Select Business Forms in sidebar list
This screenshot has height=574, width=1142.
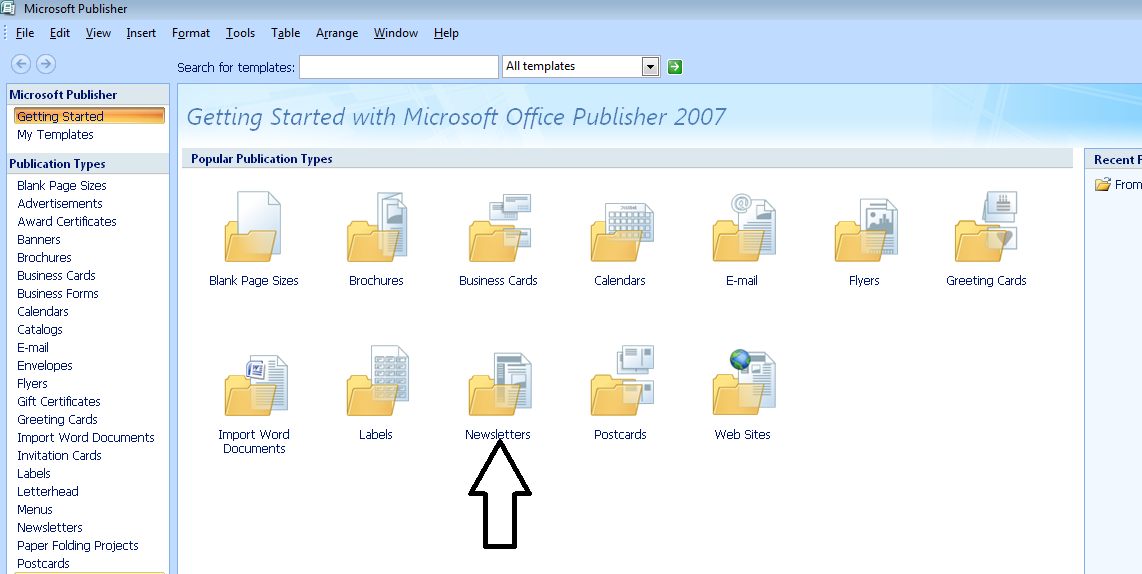58,294
